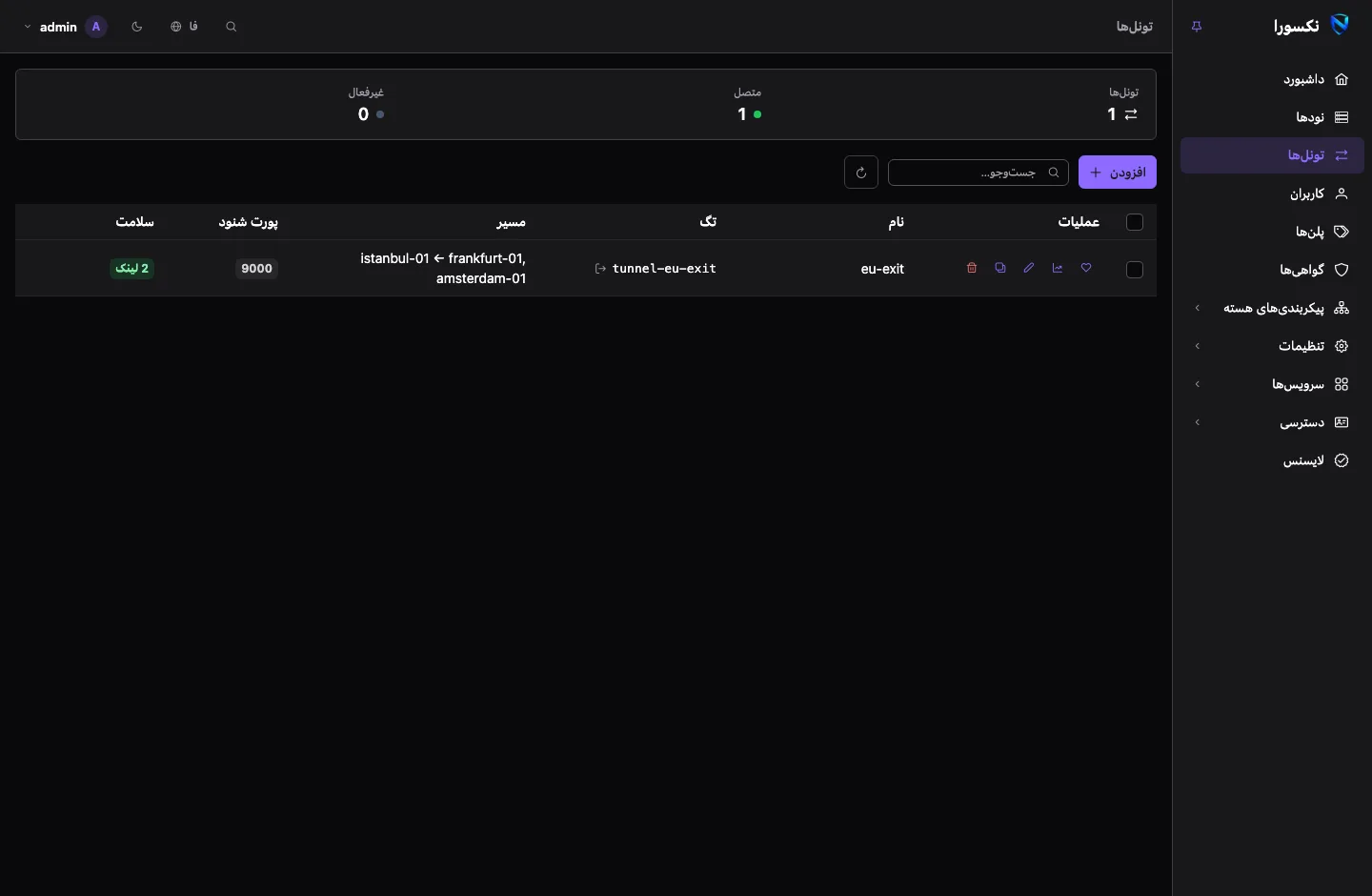Click the heart health icon for eu-exit
This screenshot has height=896, width=1372.
[x=1086, y=269]
